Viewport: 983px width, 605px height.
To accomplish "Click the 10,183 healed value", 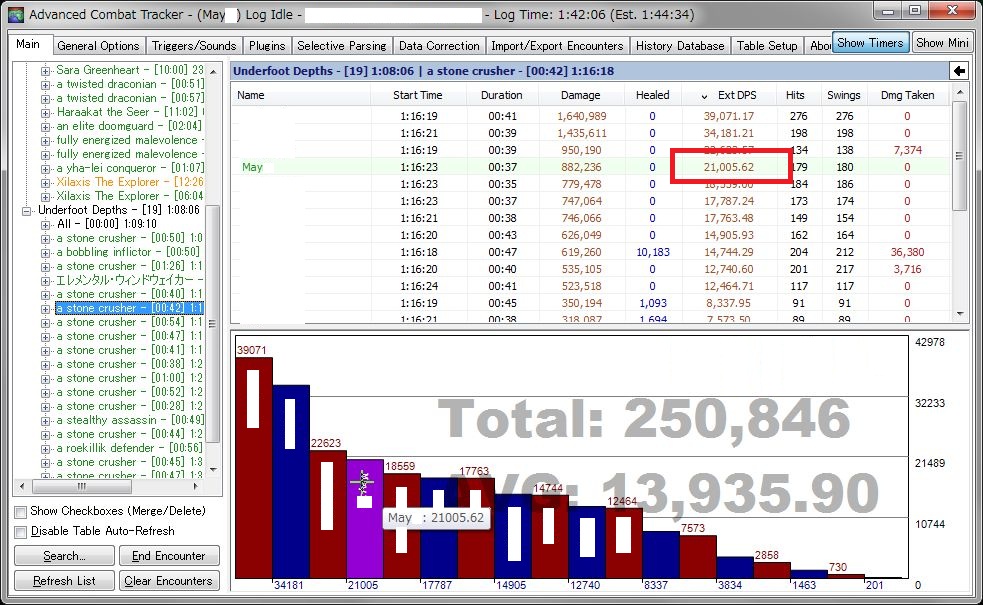I will [653, 253].
